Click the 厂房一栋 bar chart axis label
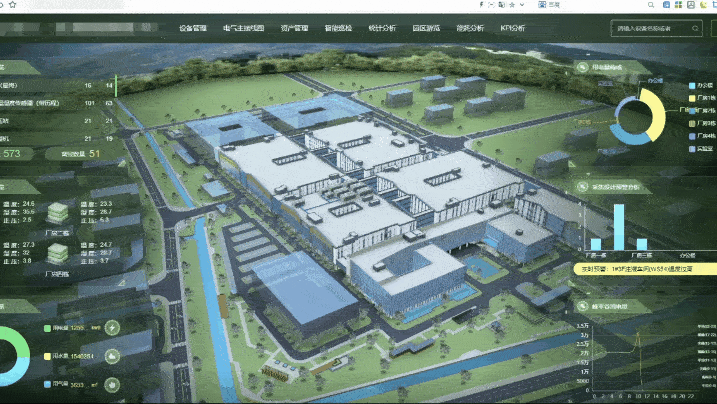The width and height of the screenshot is (717, 404). [x=596, y=255]
